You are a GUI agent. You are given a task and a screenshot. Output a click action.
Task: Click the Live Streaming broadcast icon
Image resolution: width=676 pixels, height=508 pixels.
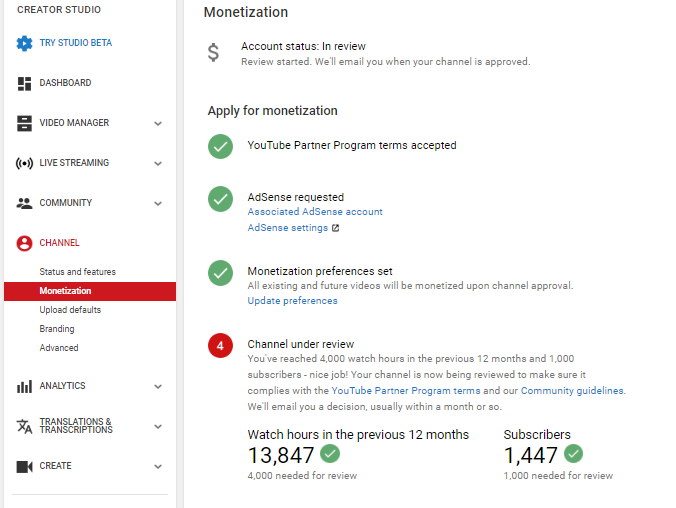tap(24, 163)
